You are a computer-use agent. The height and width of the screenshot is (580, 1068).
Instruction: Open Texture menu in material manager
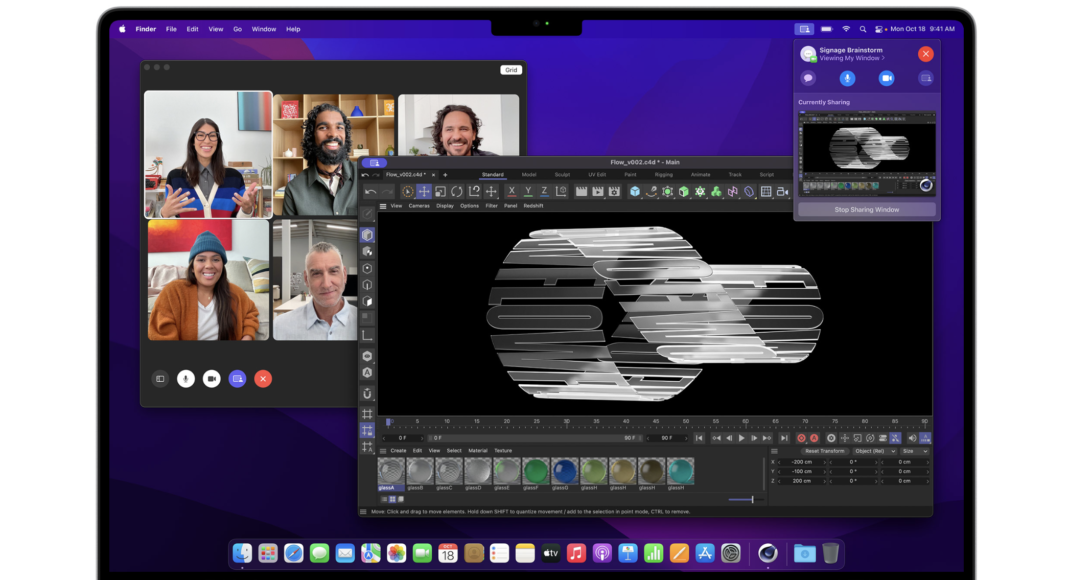pos(503,451)
